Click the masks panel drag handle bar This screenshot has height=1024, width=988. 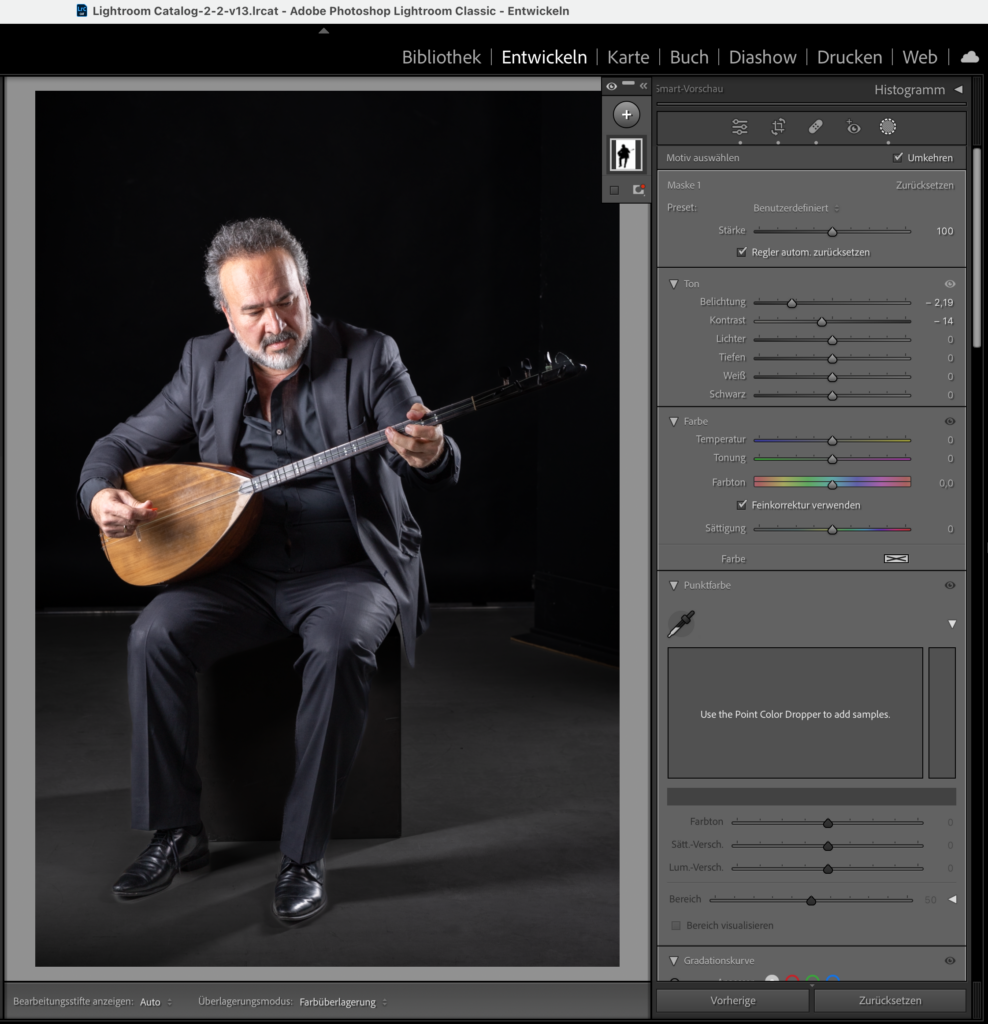628,84
